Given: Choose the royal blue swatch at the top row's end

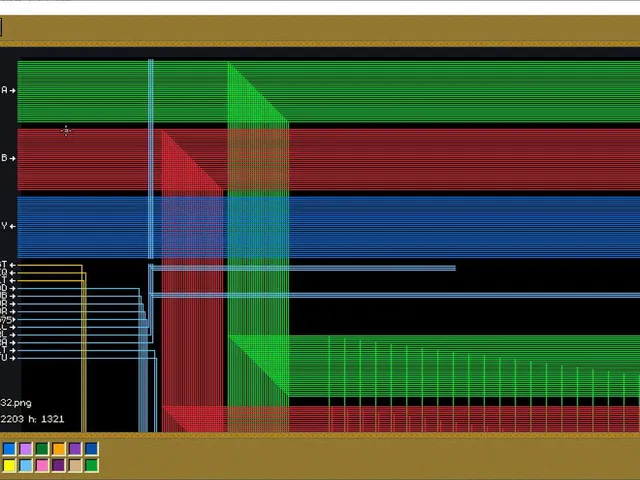Looking at the screenshot, I should [x=91, y=449].
